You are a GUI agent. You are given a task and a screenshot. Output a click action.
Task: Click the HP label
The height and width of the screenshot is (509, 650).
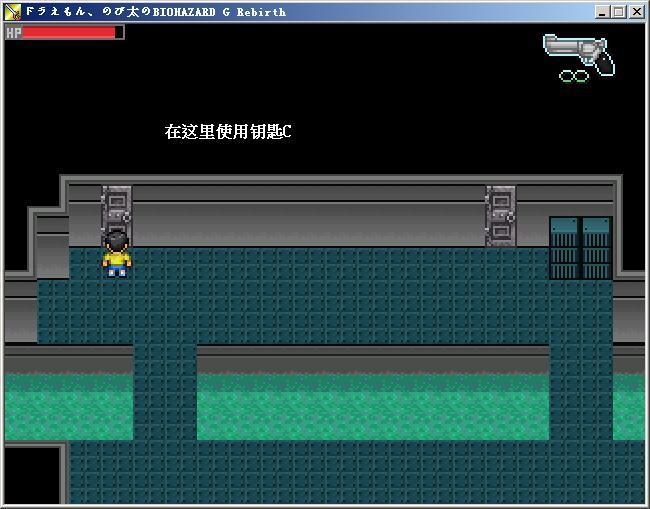(14, 33)
